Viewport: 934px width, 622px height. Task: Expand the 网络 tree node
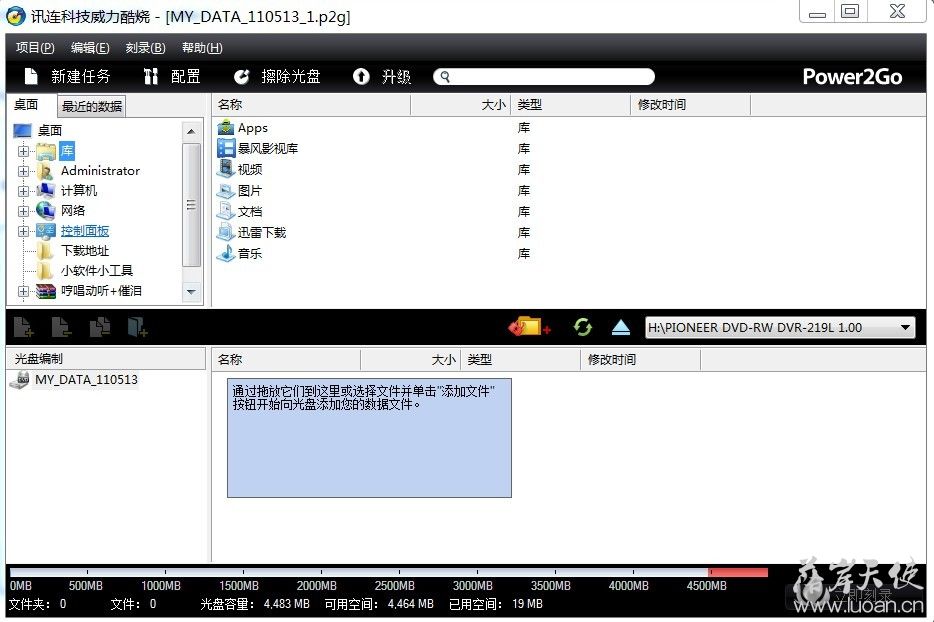[x=23, y=212]
